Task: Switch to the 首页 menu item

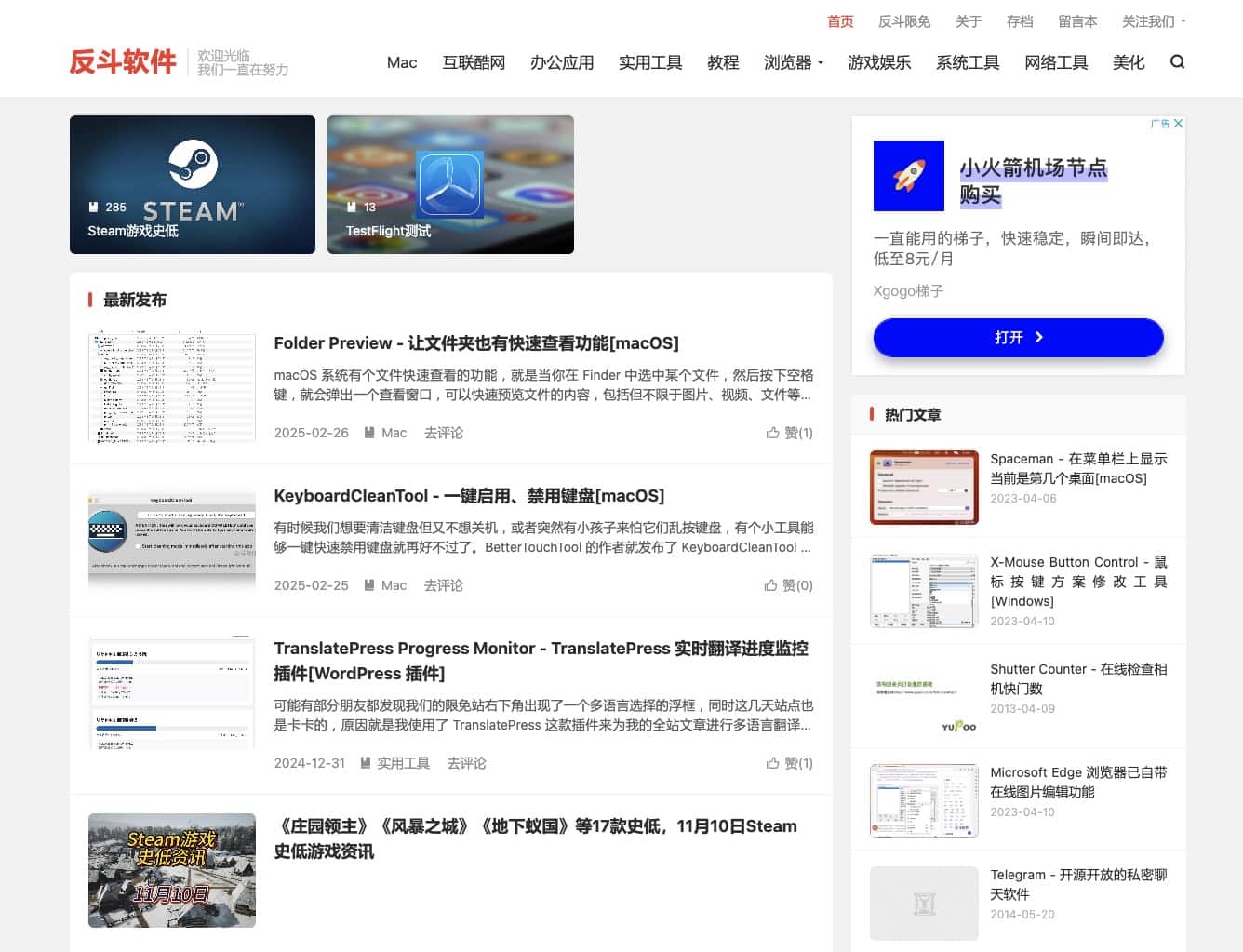Action: click(x=839, y=20)
